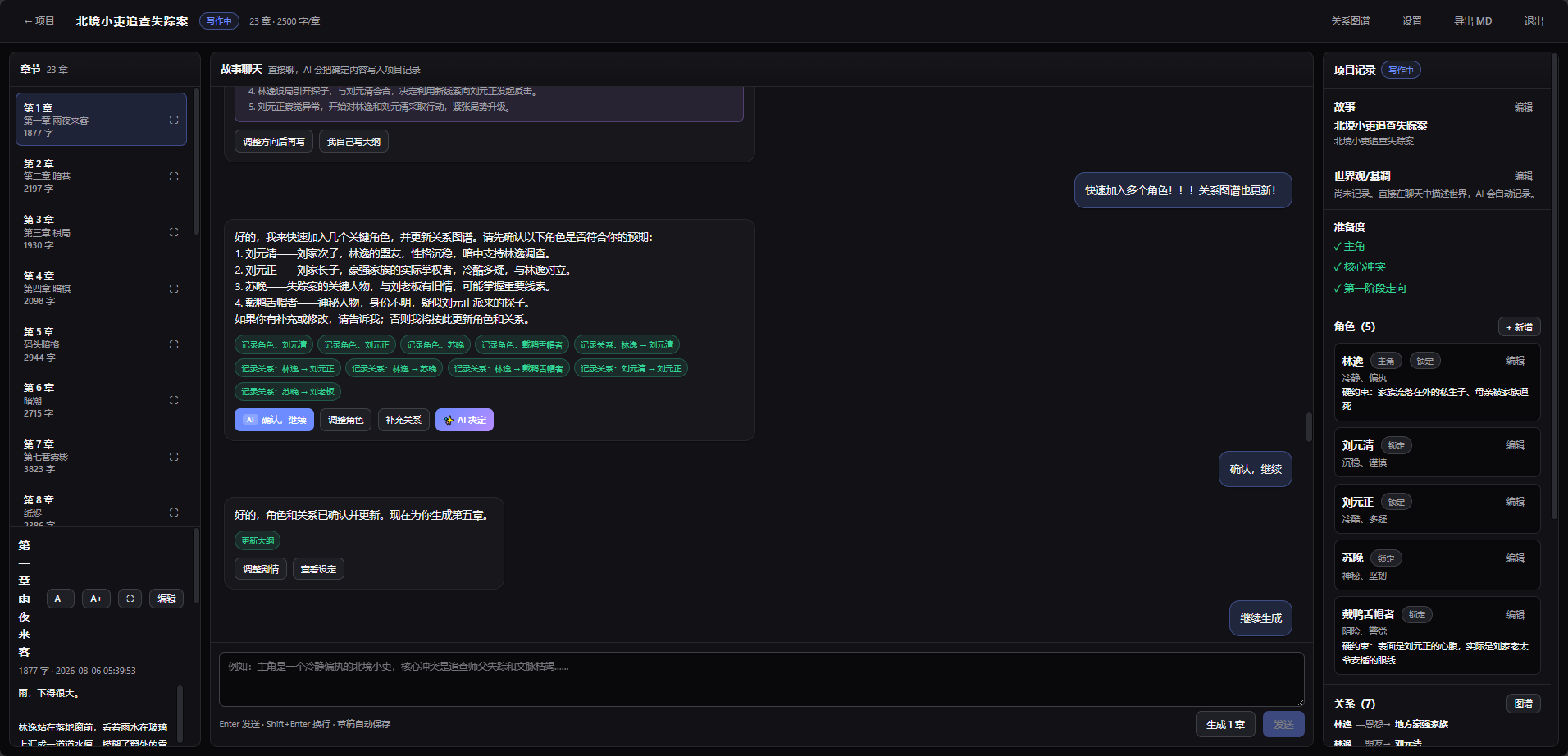The height and width of the screenshot is (756, 1568).
Task: Click the 记录角色: 刘元清 tag
Action: [x=274, y=345]
